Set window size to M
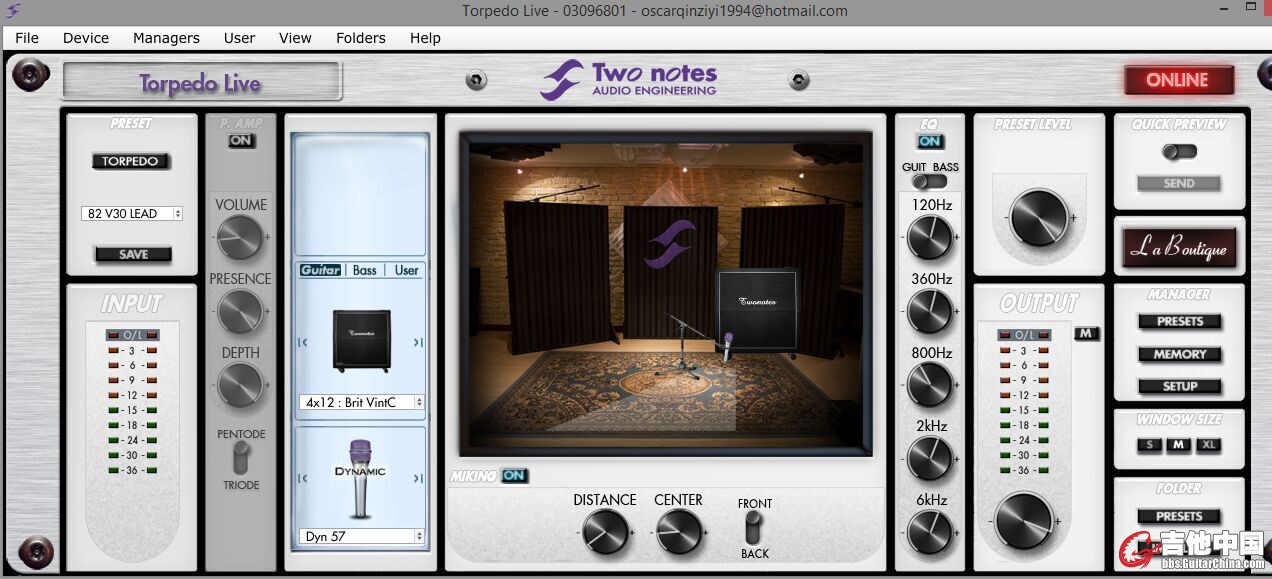The height and width of the screenshot is (579, 1272). [1178, 444]
